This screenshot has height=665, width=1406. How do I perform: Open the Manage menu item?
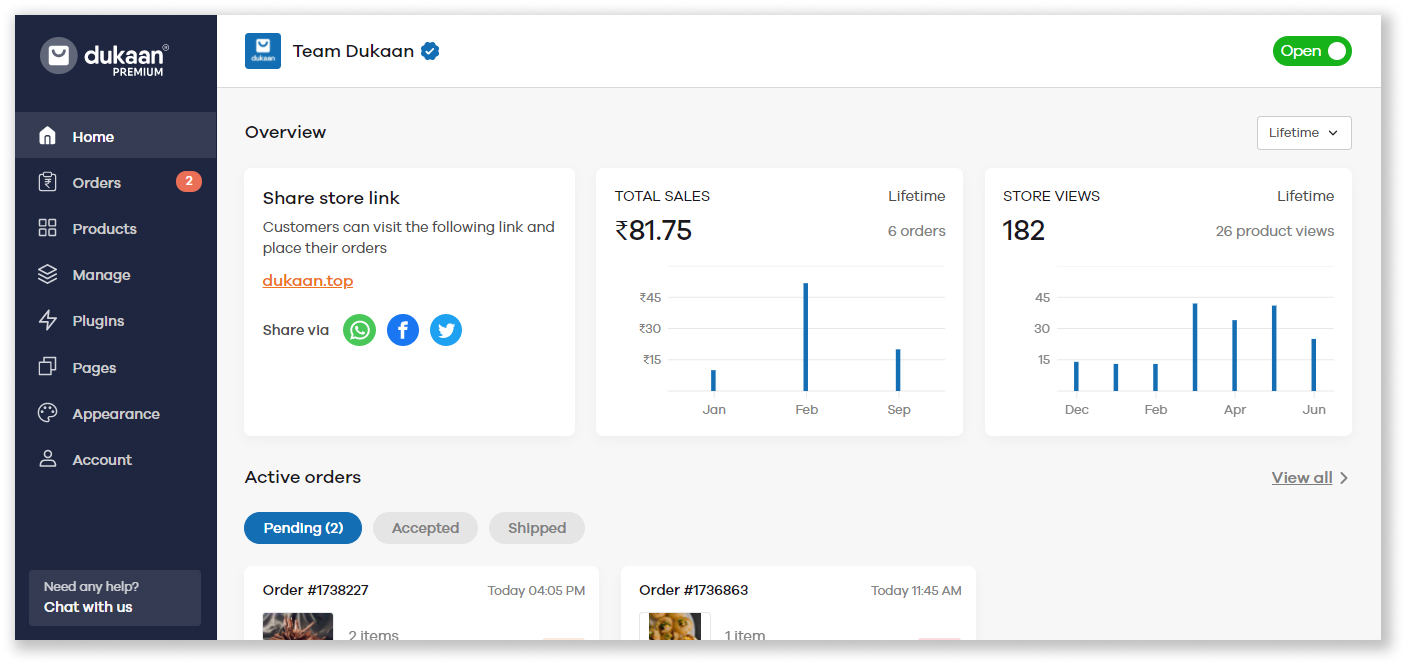(x=115, y=274)
